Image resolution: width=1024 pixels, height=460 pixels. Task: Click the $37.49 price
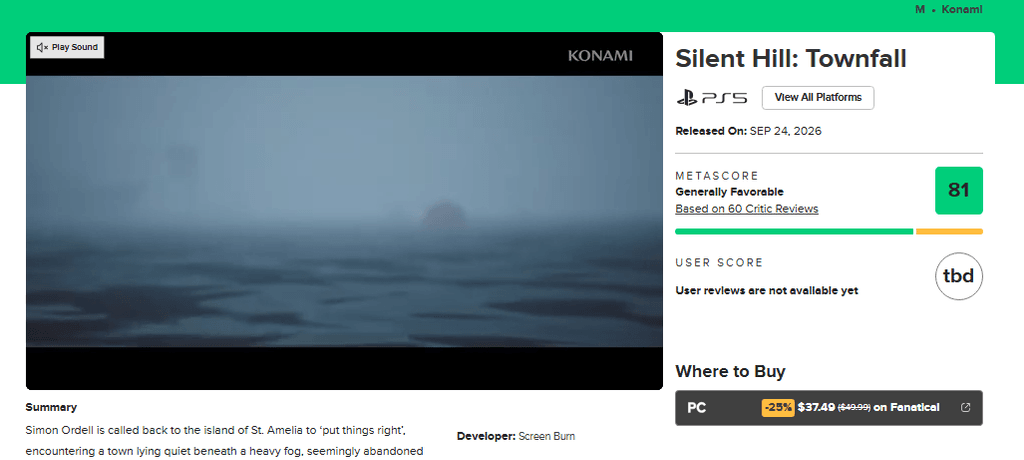tap(816, 408)
